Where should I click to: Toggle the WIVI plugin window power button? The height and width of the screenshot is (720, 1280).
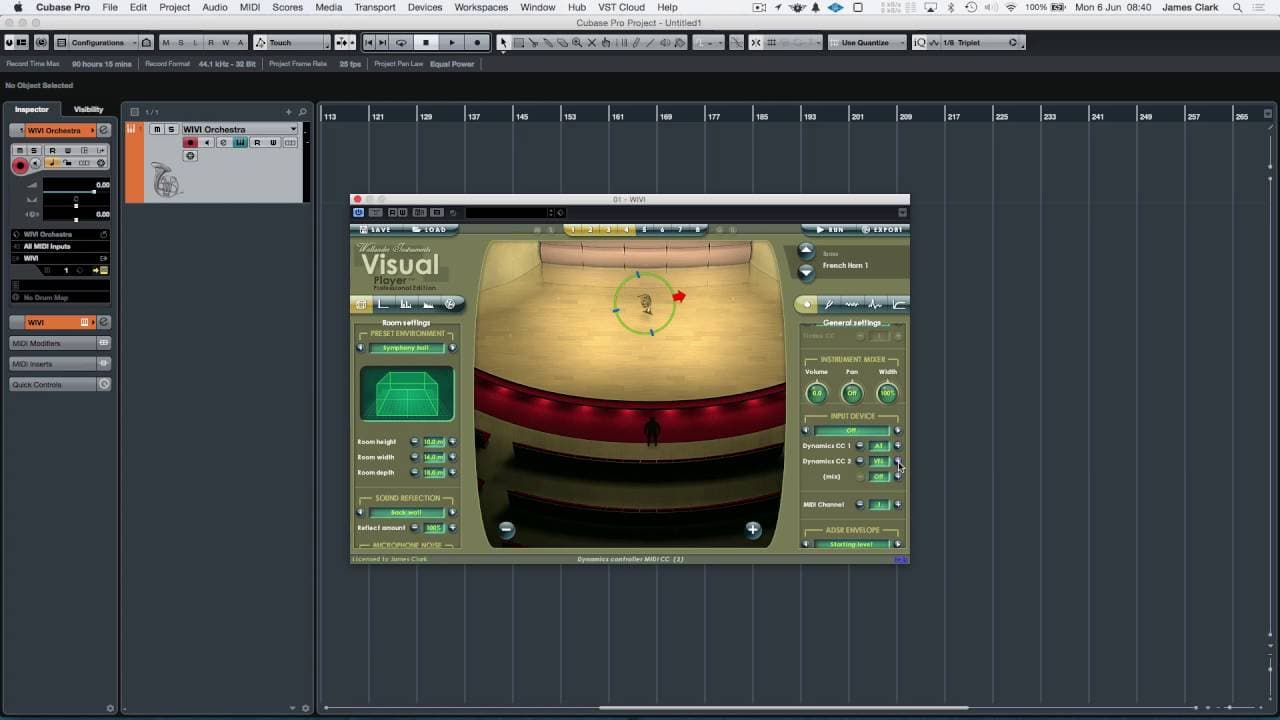click(x=358, y=212)
